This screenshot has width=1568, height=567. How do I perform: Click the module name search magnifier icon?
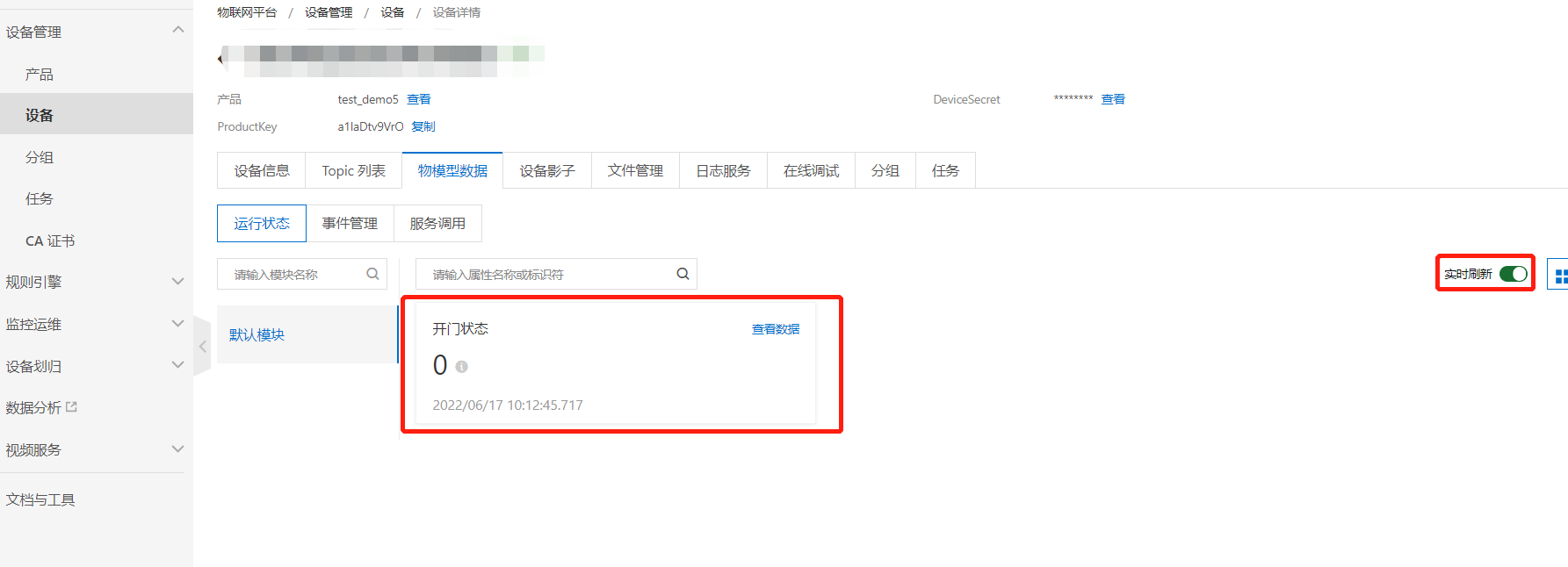372,274
